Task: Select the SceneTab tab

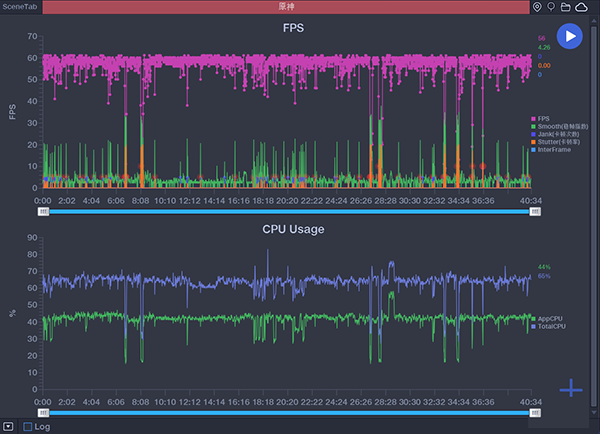Action: coord(20,7)
